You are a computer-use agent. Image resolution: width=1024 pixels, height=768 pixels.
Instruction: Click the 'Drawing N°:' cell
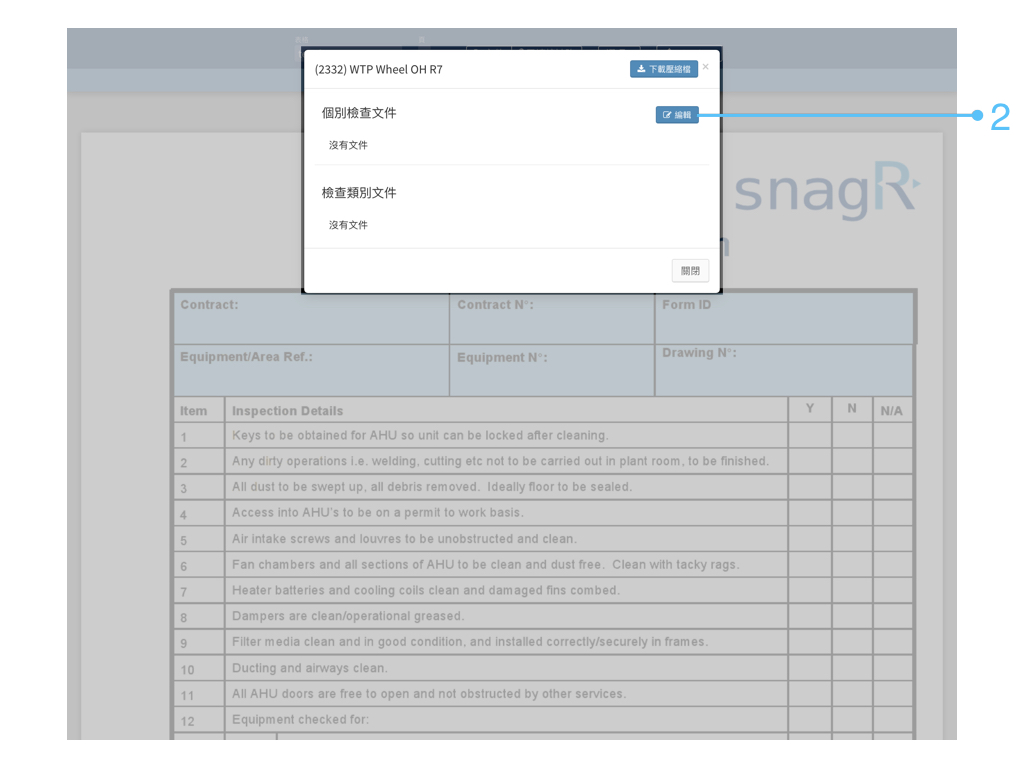(784, 370)
